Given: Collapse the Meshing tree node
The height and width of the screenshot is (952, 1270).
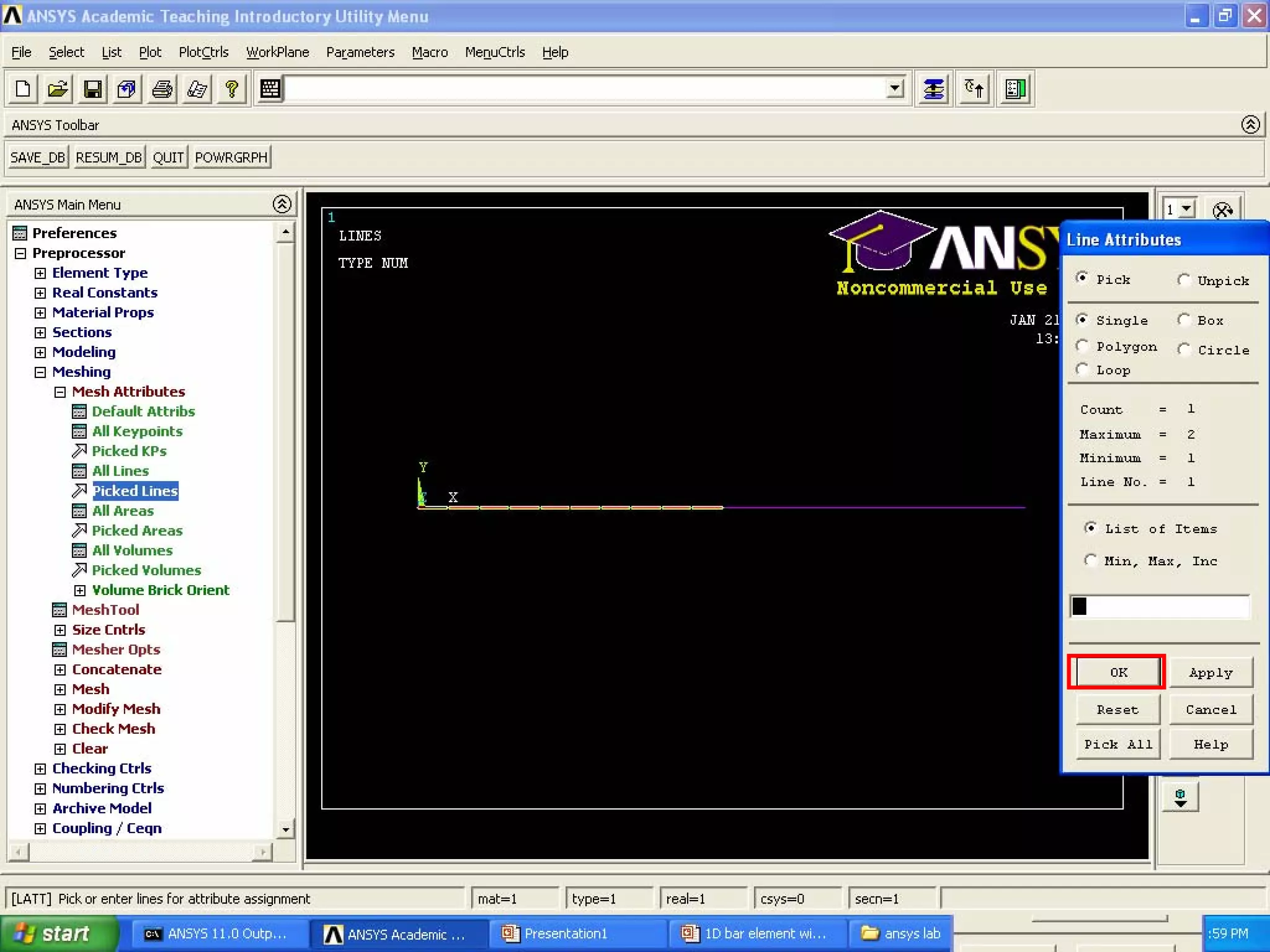Looking at the screenshot, I should click(40, 372).
